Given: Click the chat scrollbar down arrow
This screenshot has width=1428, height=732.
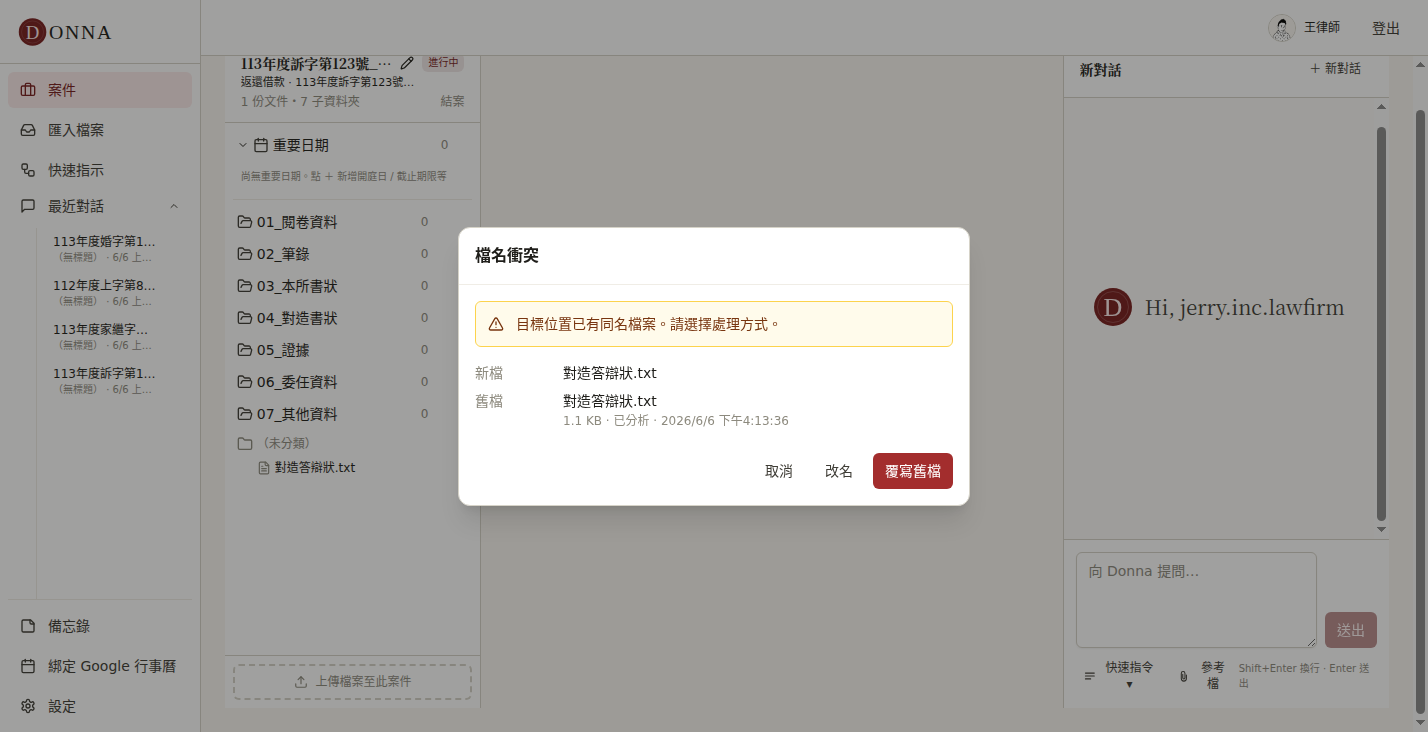Looking at the screenshot, I should [1382, 529].
